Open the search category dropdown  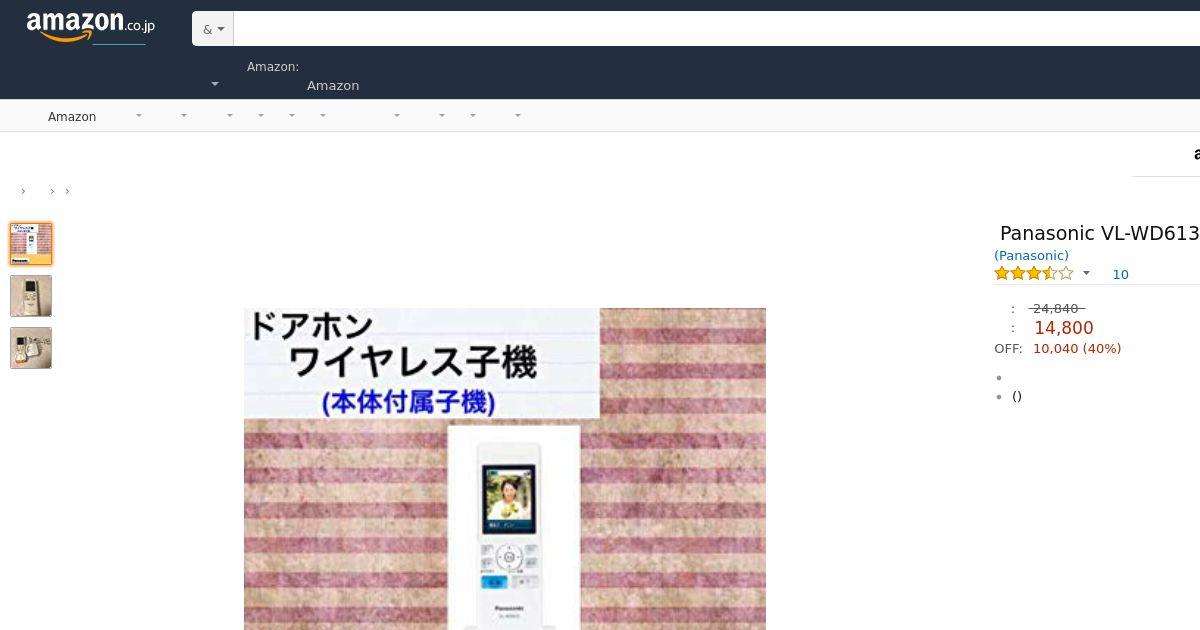click(212, 29)
